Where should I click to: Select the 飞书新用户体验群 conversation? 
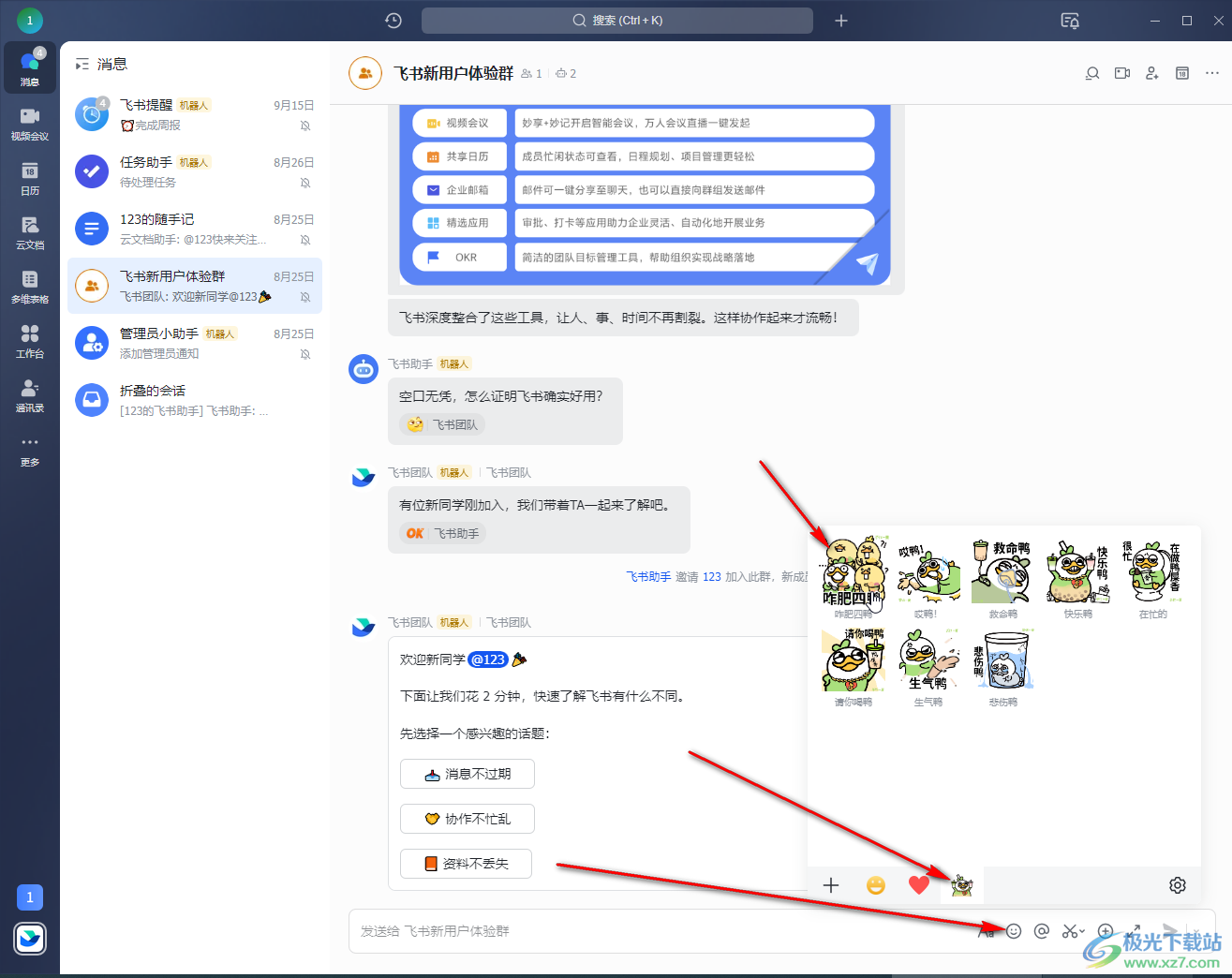tap(195, 286)
